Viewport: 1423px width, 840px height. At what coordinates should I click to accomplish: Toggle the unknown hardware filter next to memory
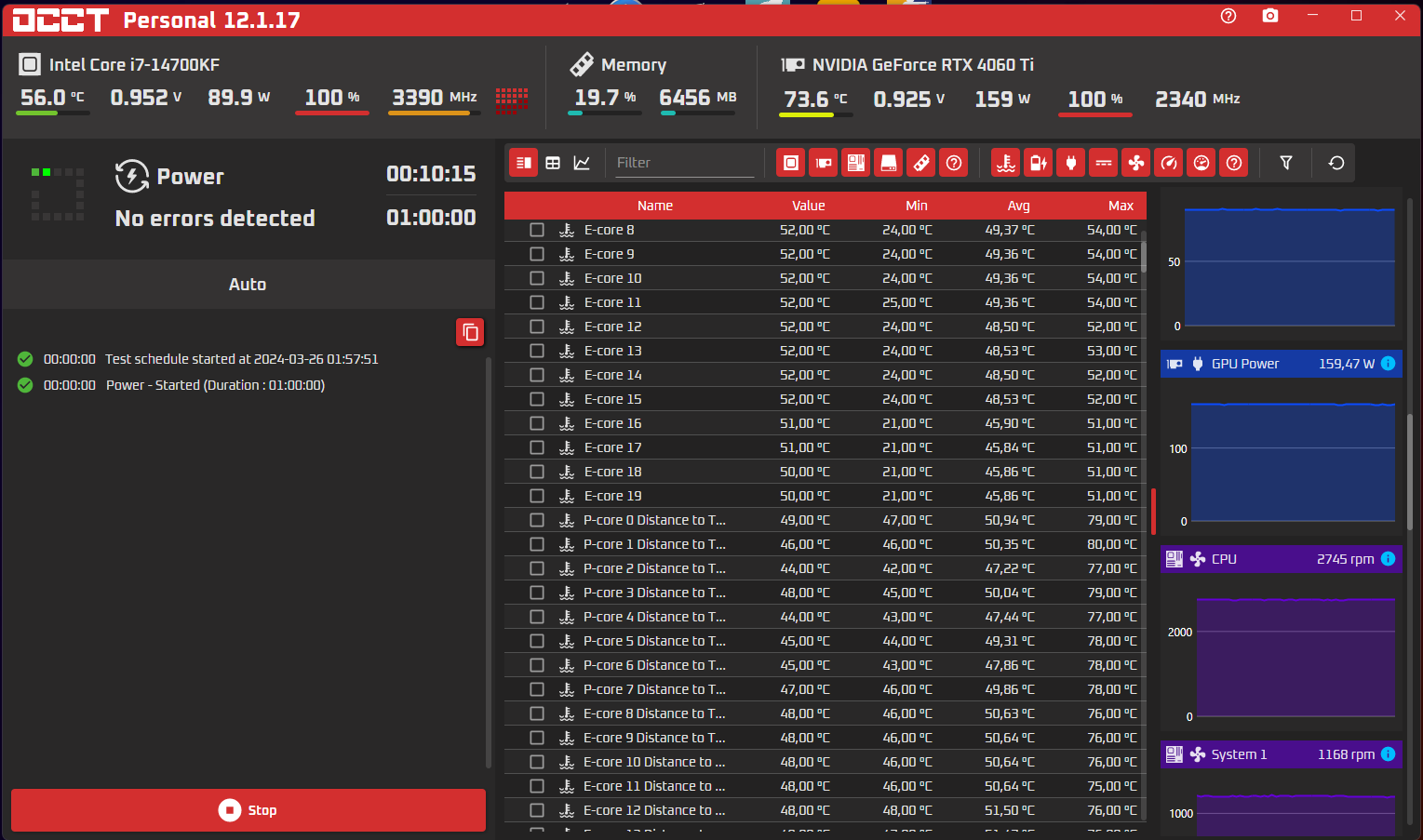[x=954, y=163]
